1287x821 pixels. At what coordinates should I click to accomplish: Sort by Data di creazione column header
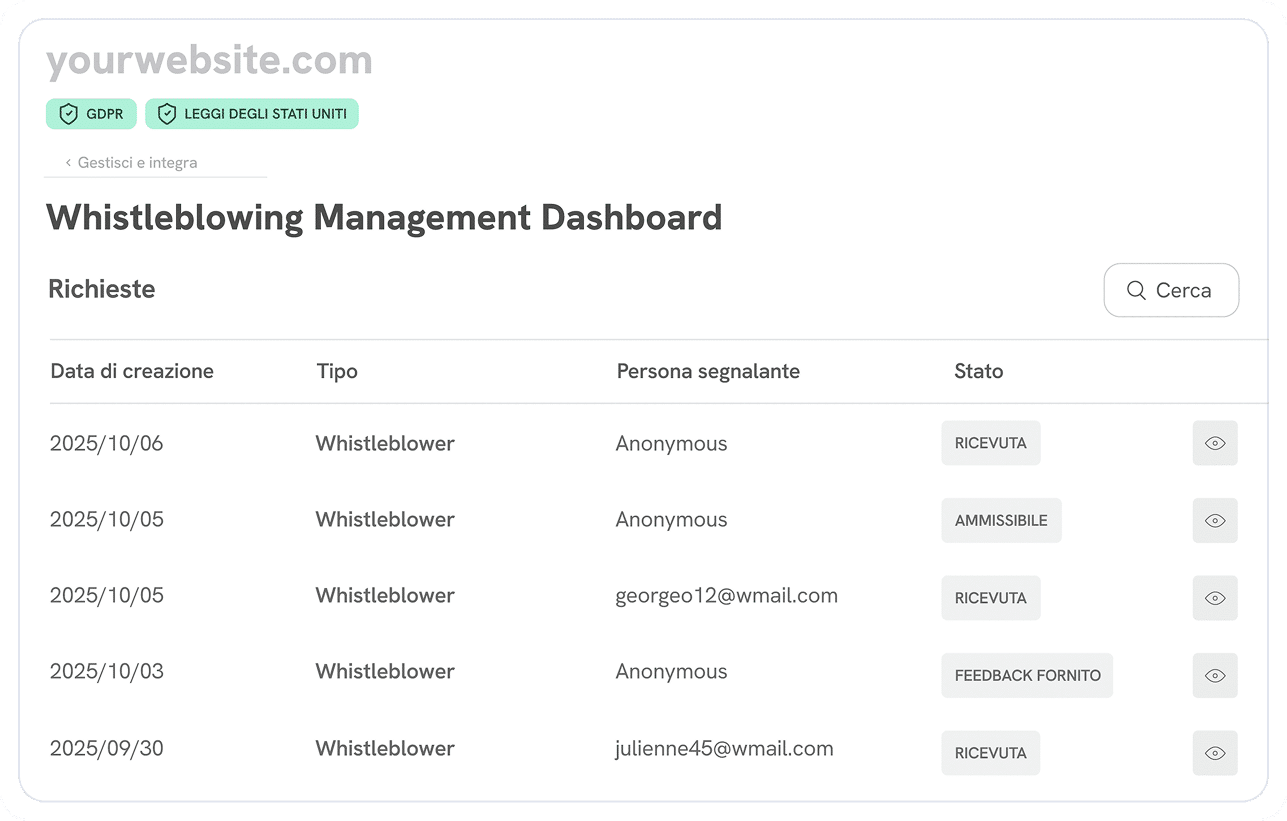132,371
